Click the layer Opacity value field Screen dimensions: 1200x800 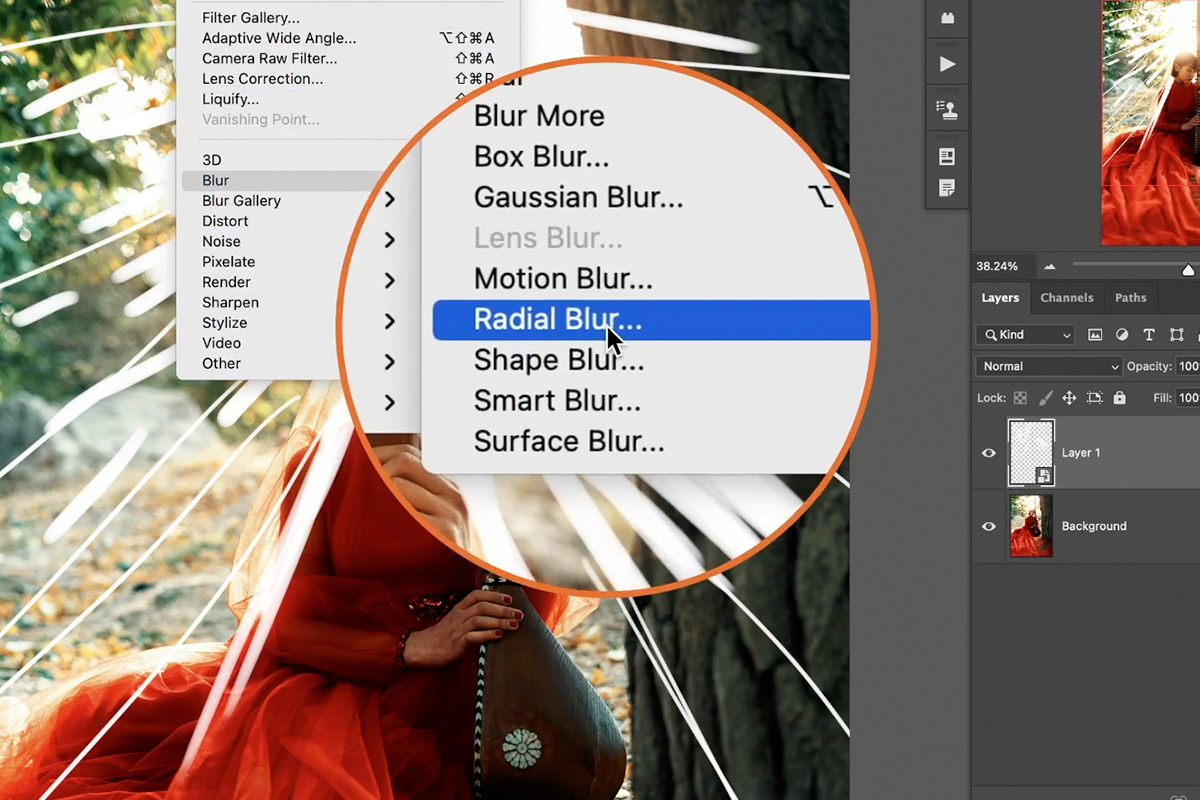pyautogui.click(x=1188, y=366)
